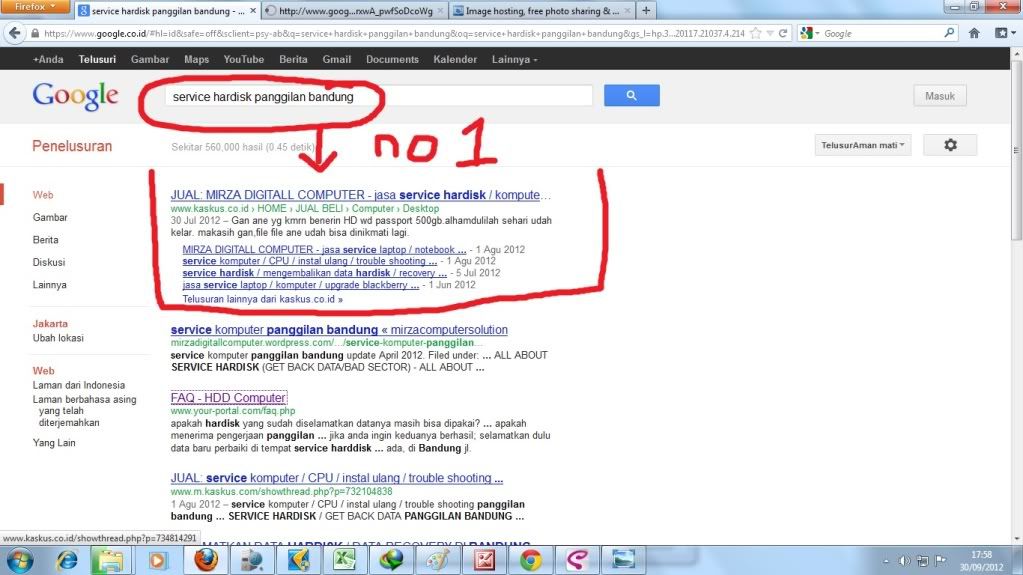Open Internet Download Manager taskbar icon
The height and width of the screenshot is (575, 1023).
(391, 561)
